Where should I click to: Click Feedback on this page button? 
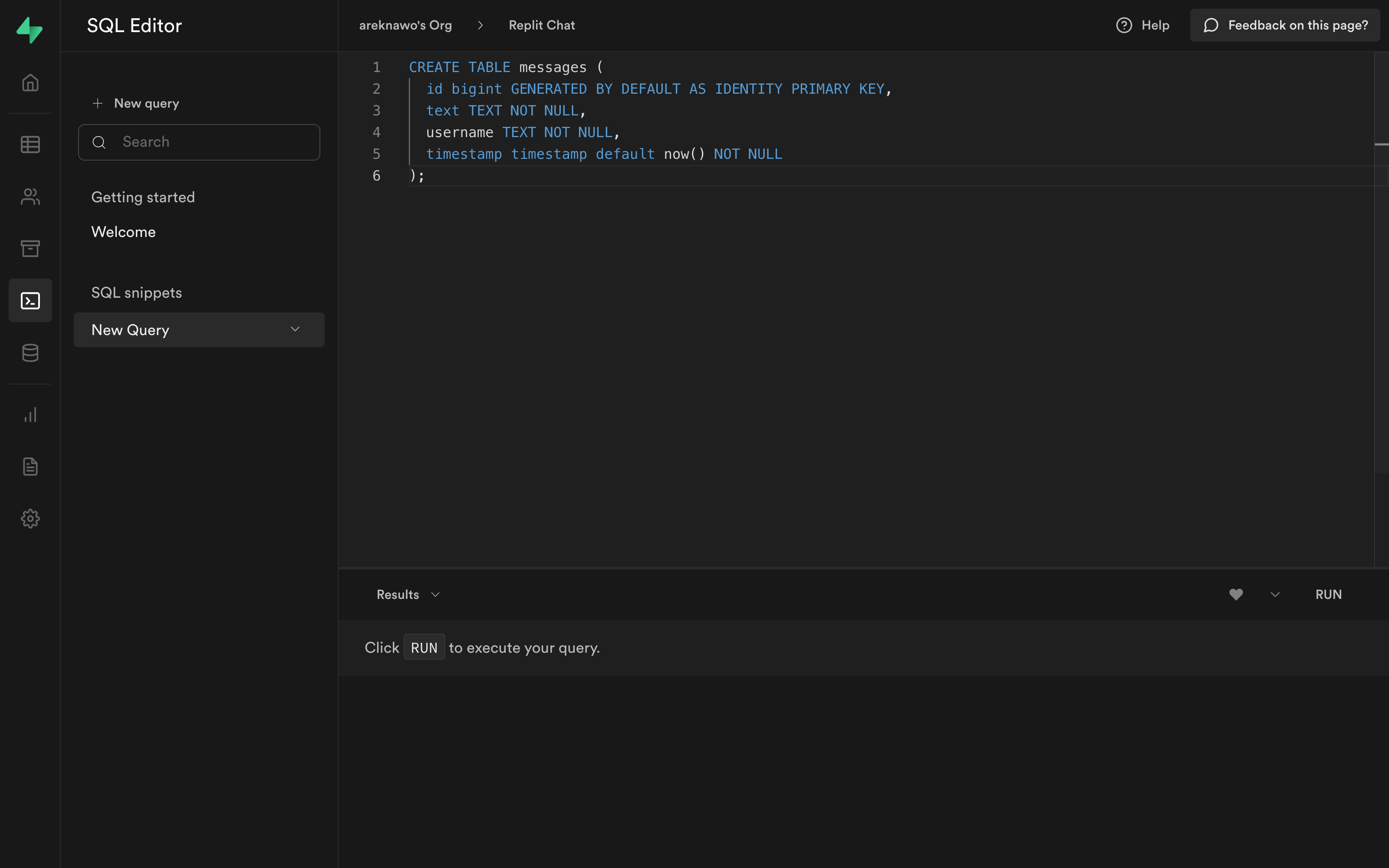(1284, 25)
